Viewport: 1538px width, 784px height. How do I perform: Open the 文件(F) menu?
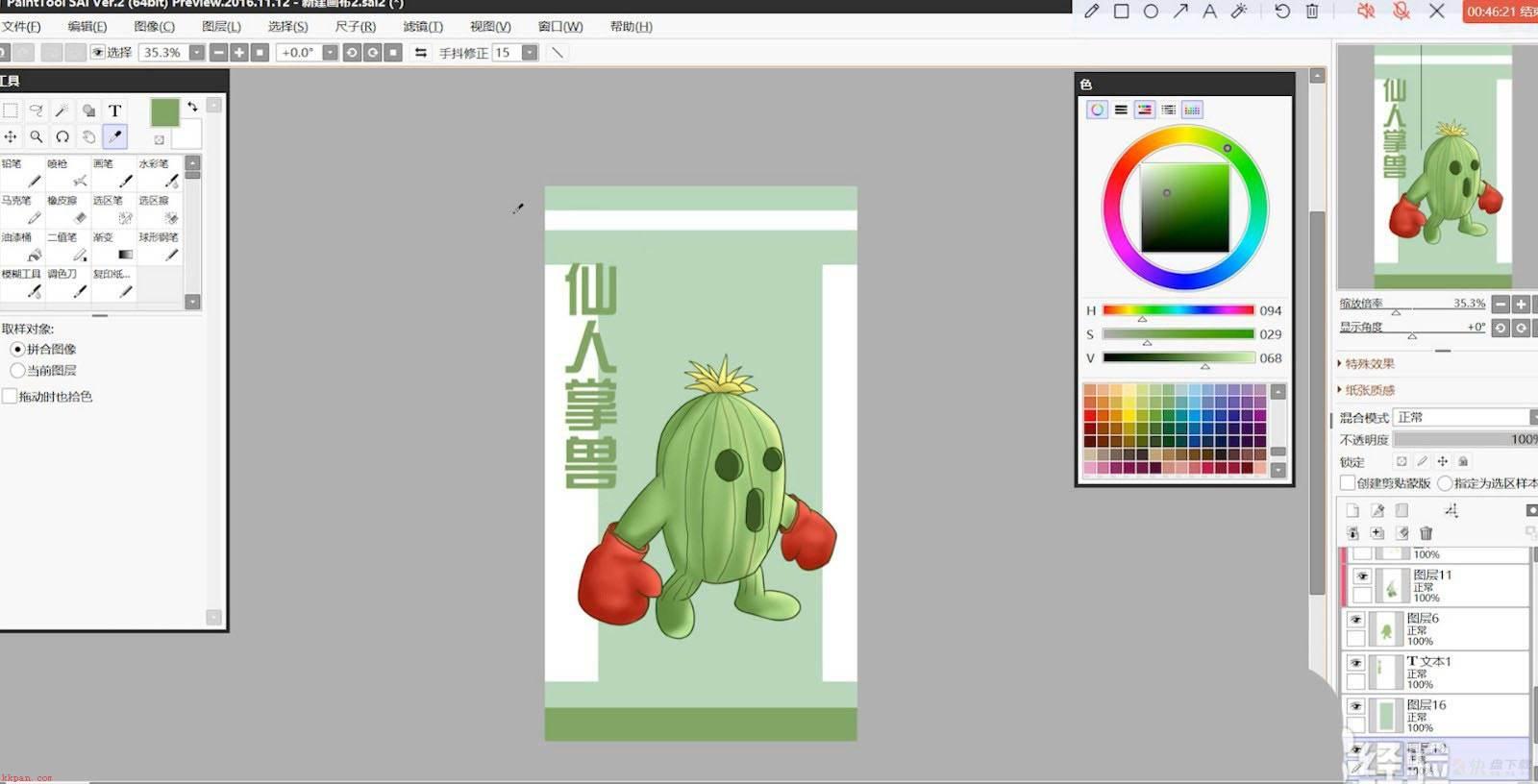pyautogui.click(x=21, y=26)
